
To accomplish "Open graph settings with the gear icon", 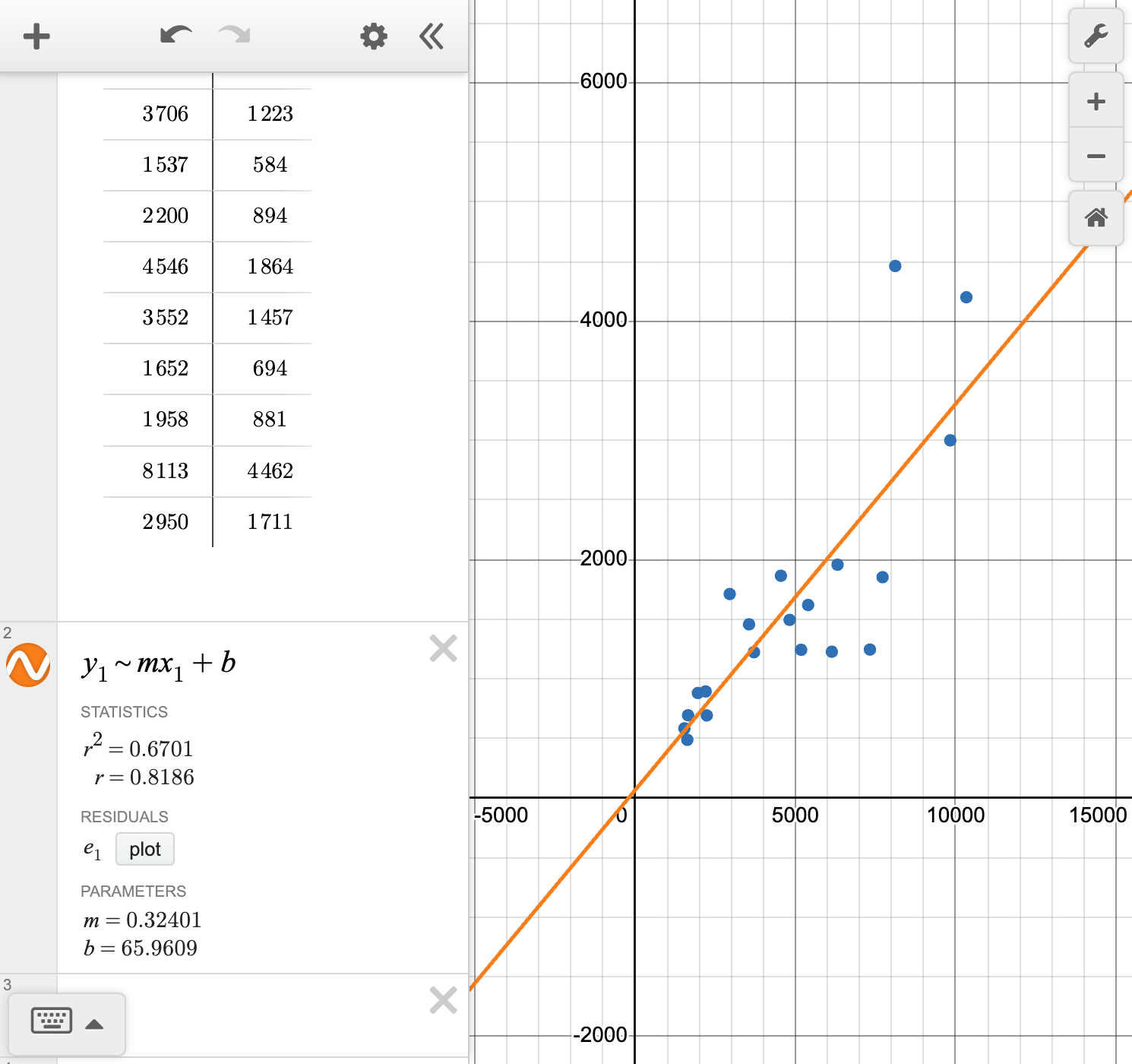I will tap(373, 35).
